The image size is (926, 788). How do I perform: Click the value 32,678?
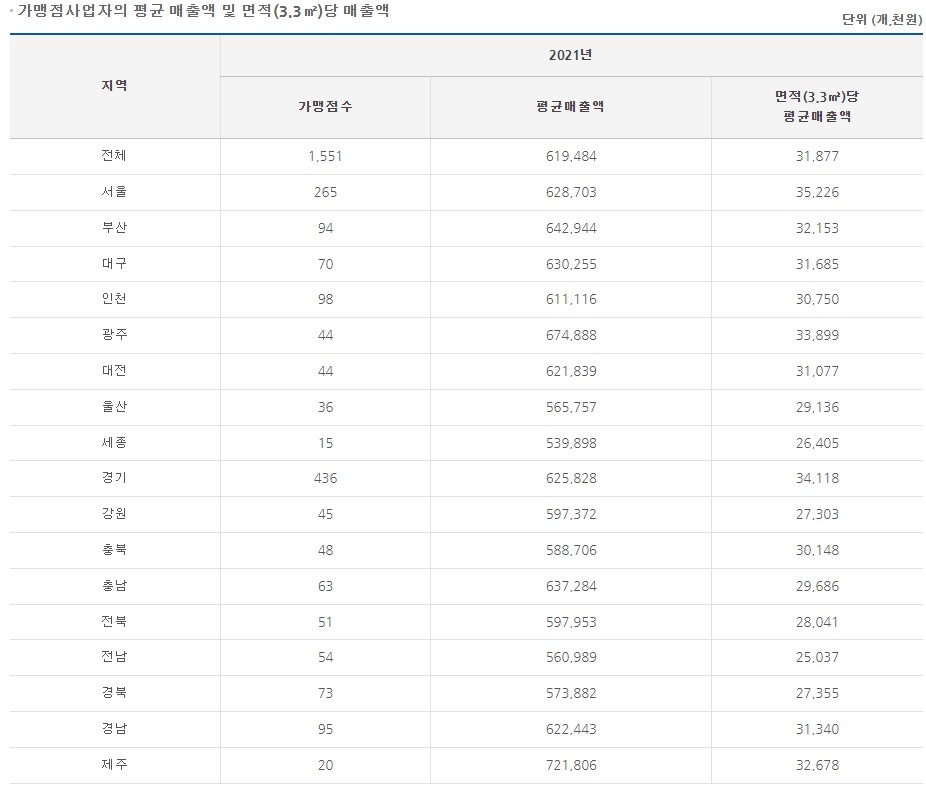(x=817, y=766)
